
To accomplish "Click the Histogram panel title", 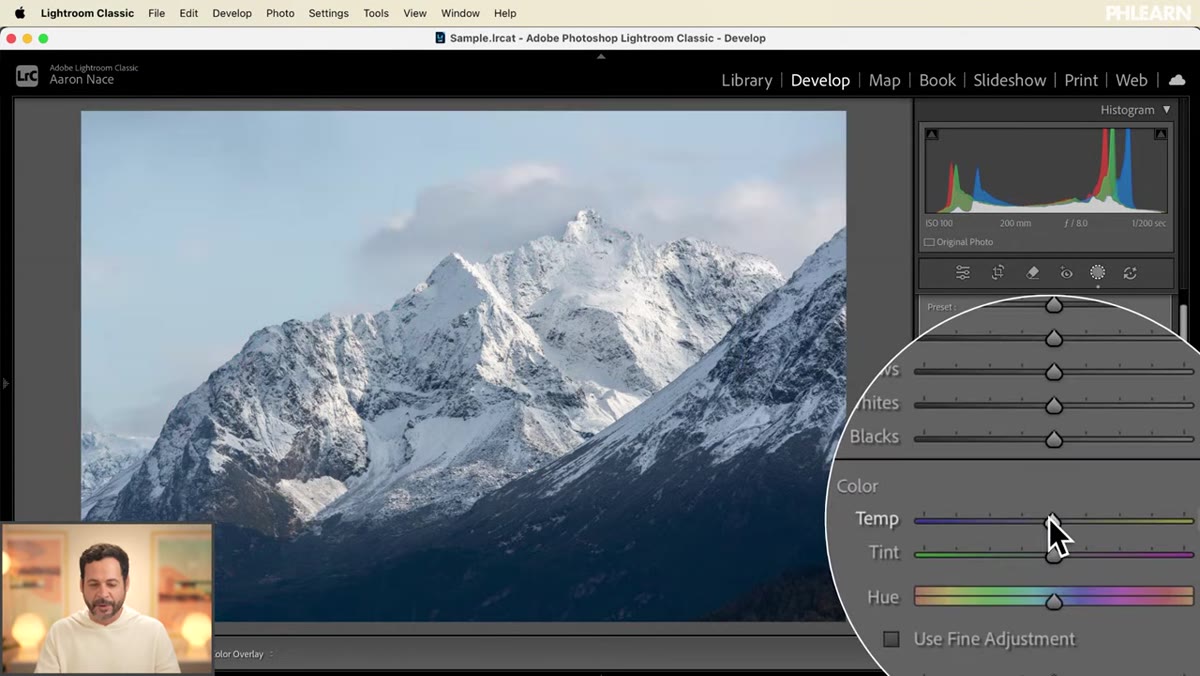I will click(x=1127, y=110).
